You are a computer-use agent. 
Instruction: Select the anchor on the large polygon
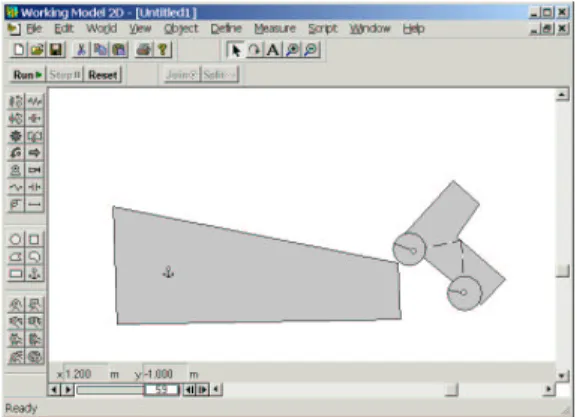pos(168,272)
